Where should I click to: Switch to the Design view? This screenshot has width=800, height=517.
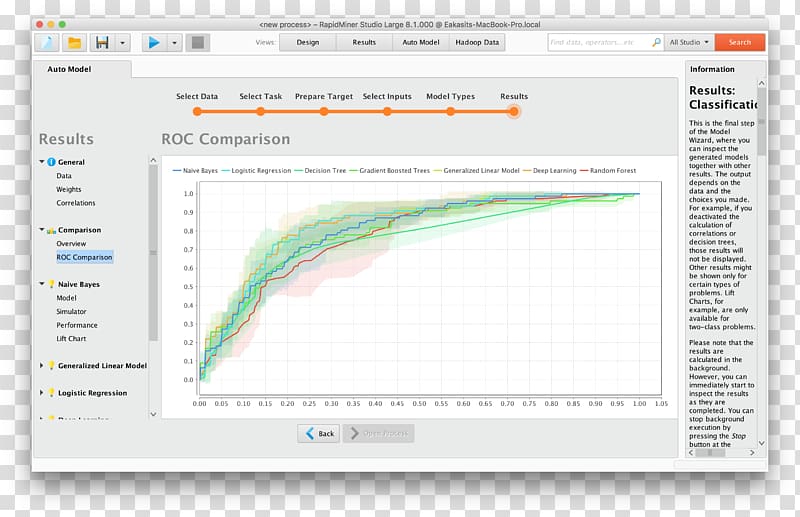308,42
